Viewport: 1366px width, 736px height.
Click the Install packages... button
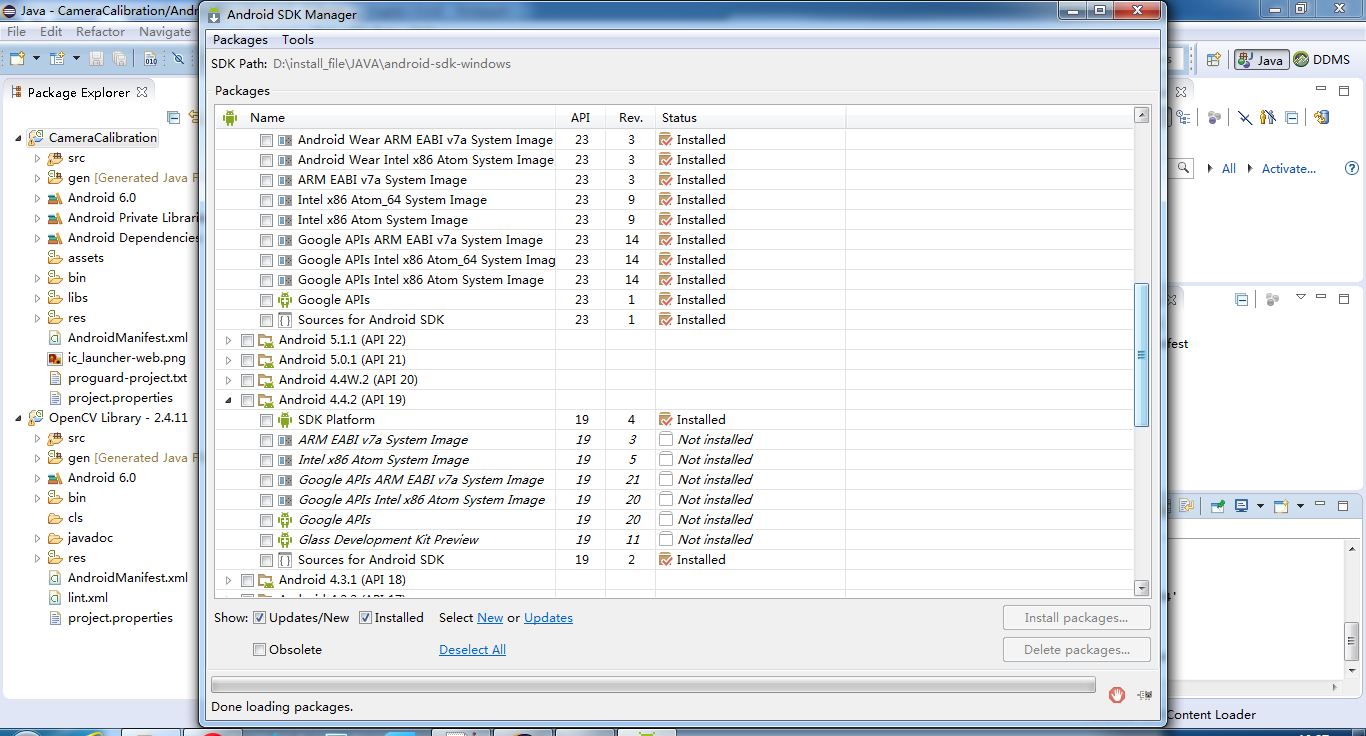pos(1076,618)
